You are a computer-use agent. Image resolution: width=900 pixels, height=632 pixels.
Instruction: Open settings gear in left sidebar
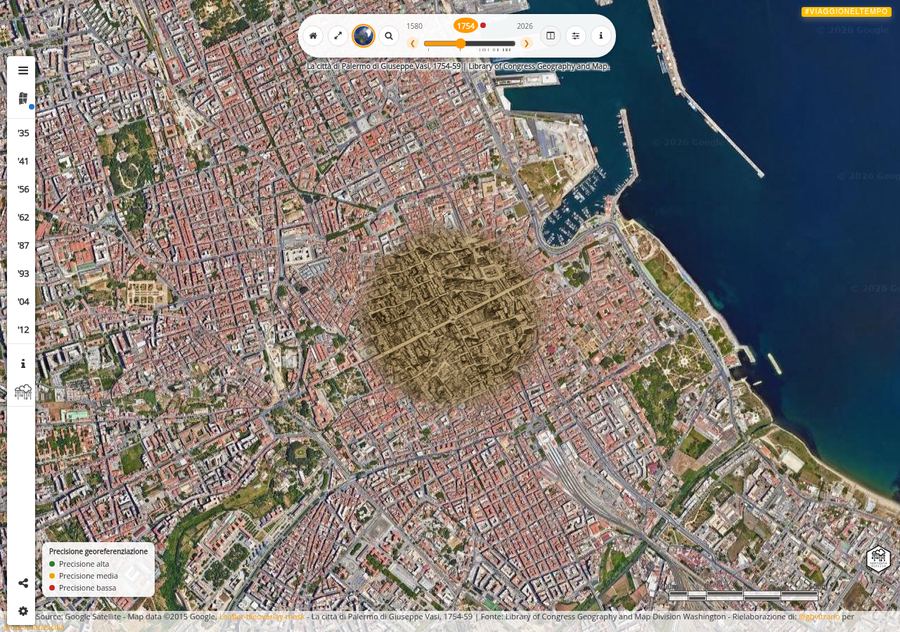23,611
